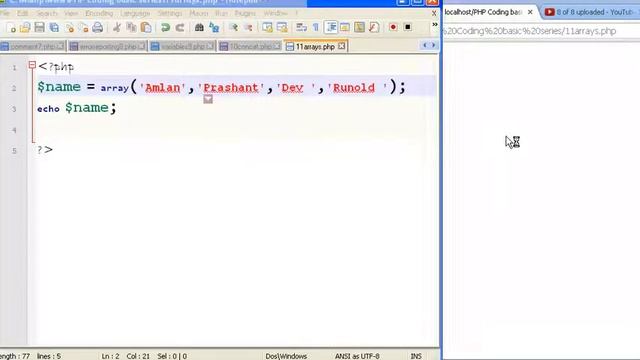The image size is (640, 360).
Task: Open the Plugins menu
Action: [244, 13]
